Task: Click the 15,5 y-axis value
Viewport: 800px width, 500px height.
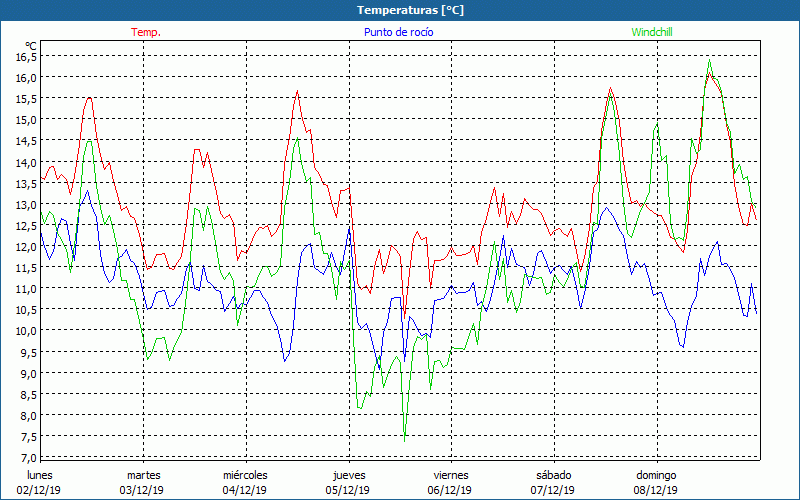Action: point(27,98)
